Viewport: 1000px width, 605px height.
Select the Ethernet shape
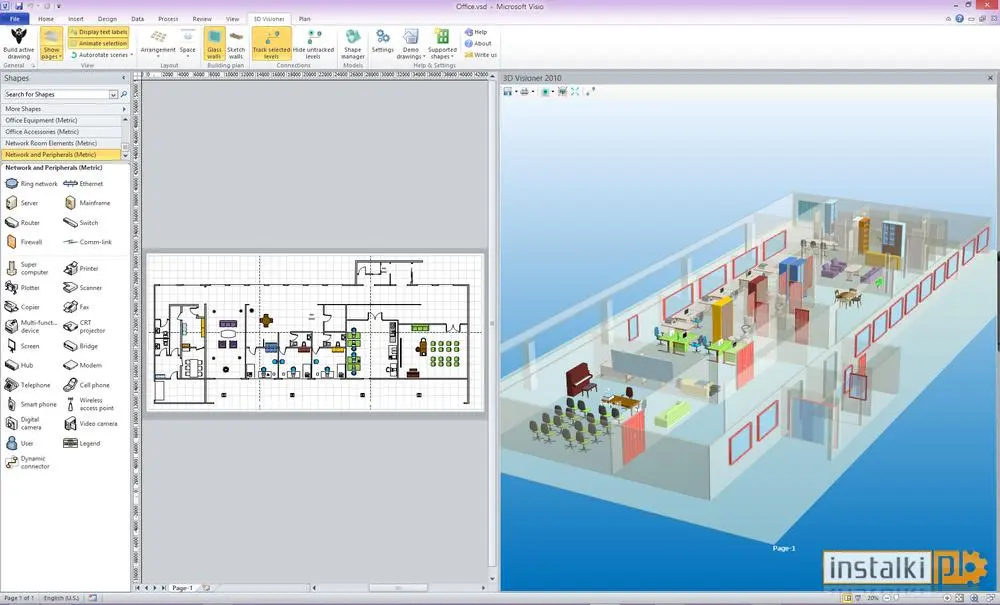(83, 184)
